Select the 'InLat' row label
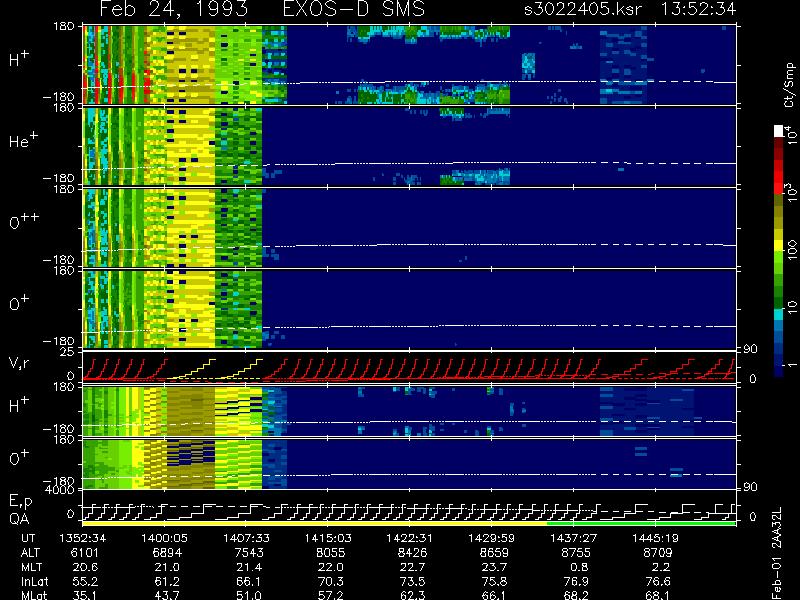This screenshot has height=600, width=800. point(34,581)
